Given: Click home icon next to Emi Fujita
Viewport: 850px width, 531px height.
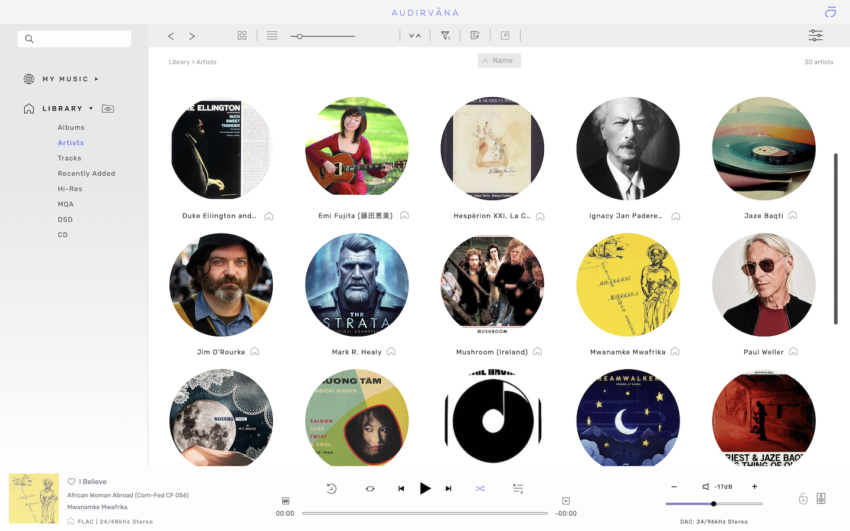Looking at the screenshot, I should [x=404, y=215].
